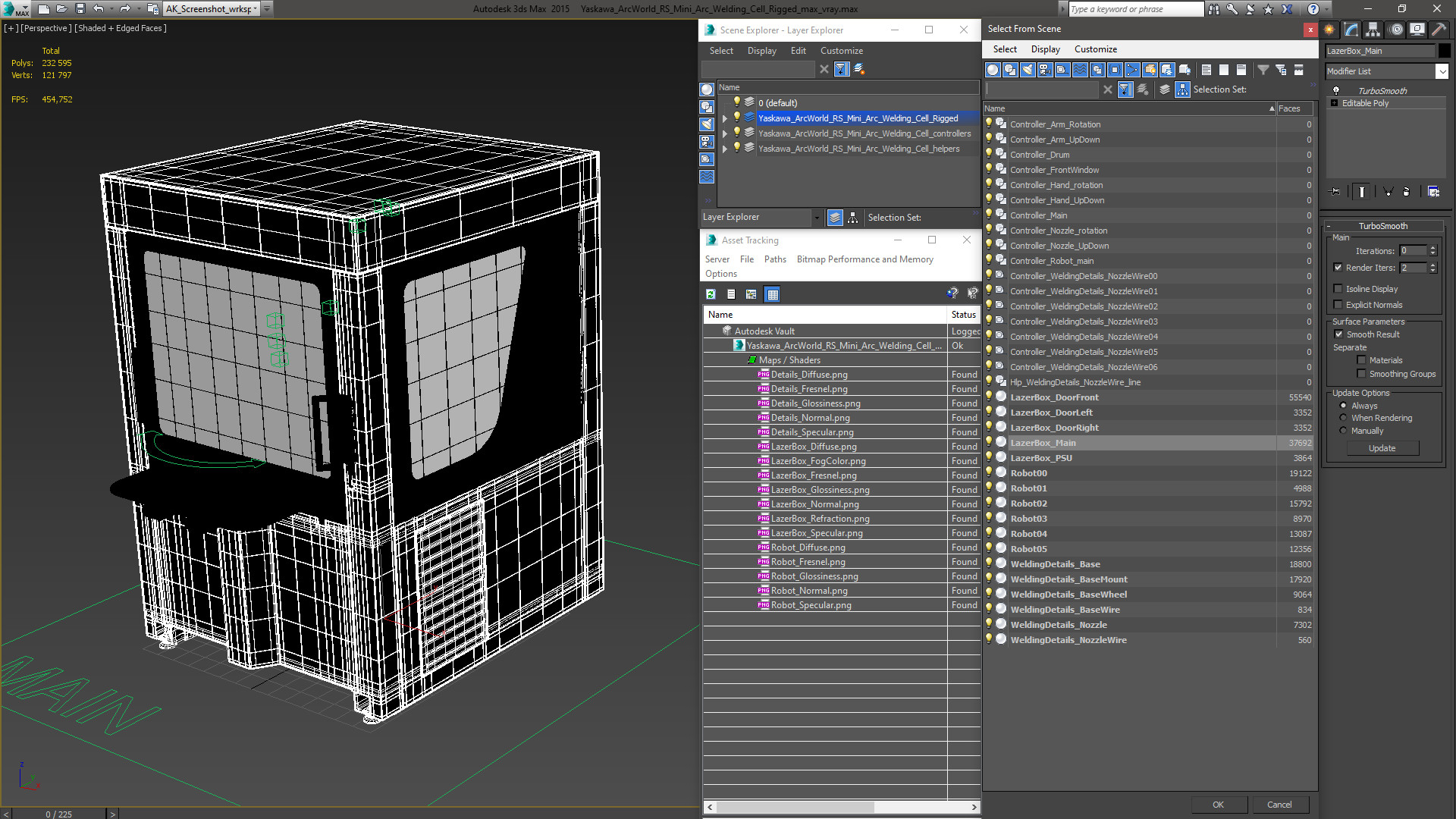Open the Motion command panel tab
1456x819 pixels.
pos(1395,30)
